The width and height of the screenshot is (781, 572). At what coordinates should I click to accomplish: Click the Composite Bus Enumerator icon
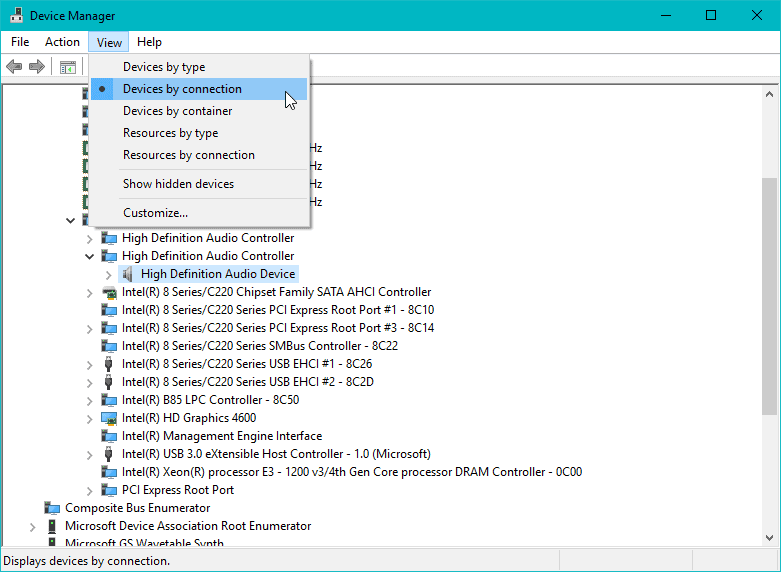coord(52,508)
